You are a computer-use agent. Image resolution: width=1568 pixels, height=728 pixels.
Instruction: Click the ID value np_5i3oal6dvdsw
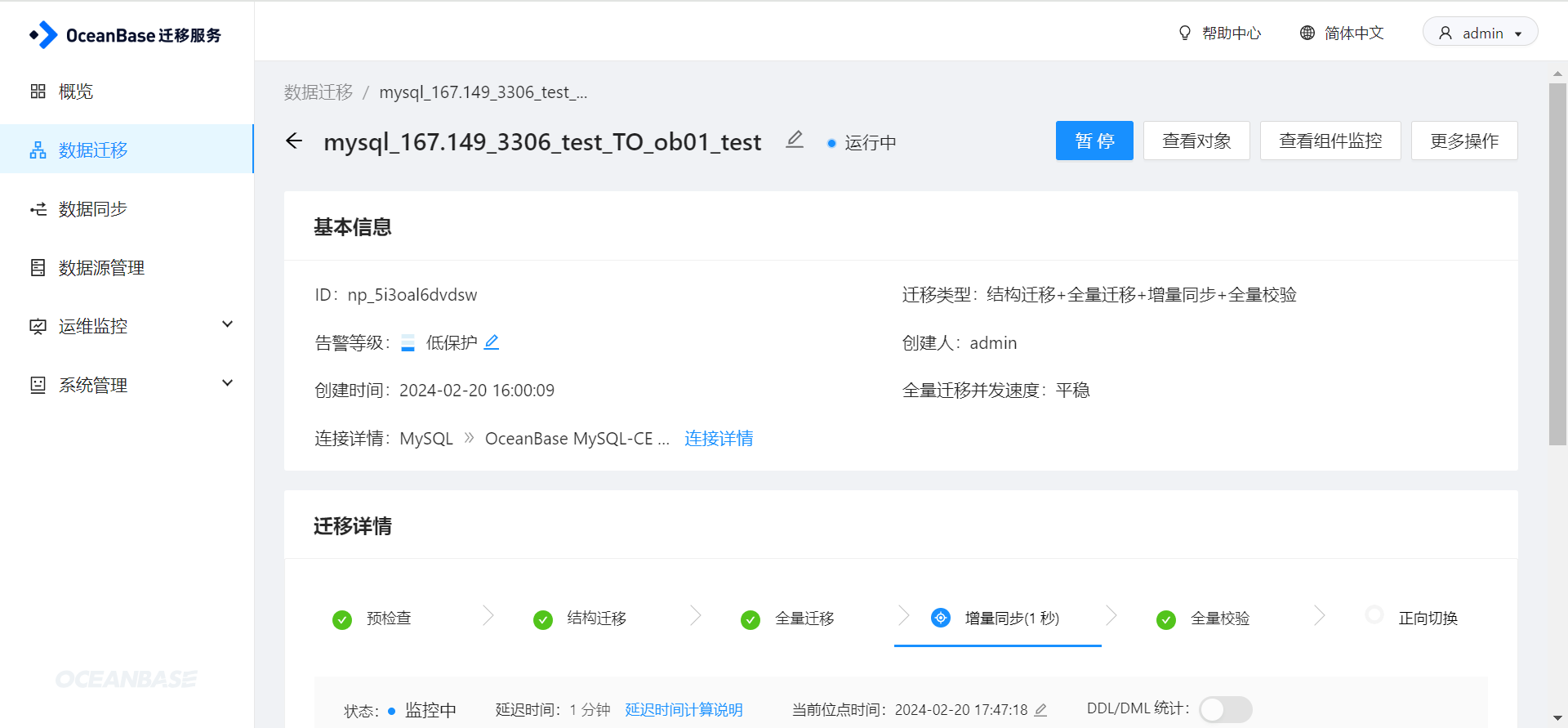click(412, 295)
